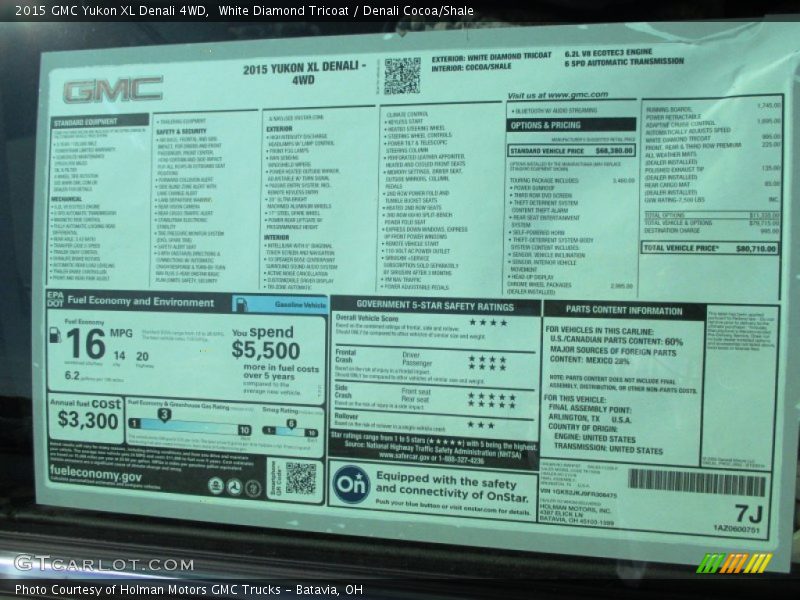This screenshot has width=800, height=600.
Task: Click 'STANDARD VEHICLE PRICE $68,380.00'
Action: click(572, 151)
